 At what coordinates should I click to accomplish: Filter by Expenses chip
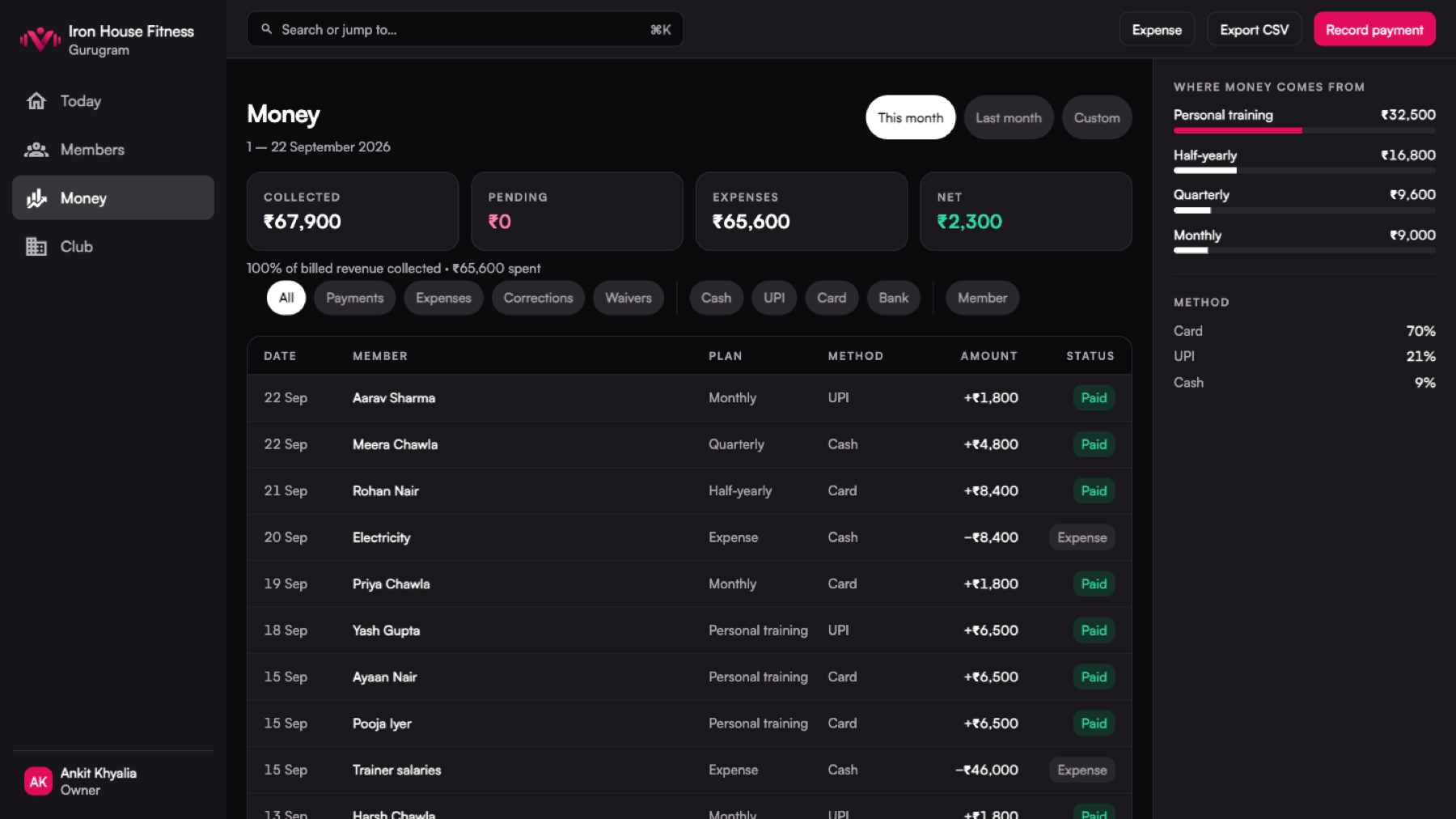click(x=443, y=298)
